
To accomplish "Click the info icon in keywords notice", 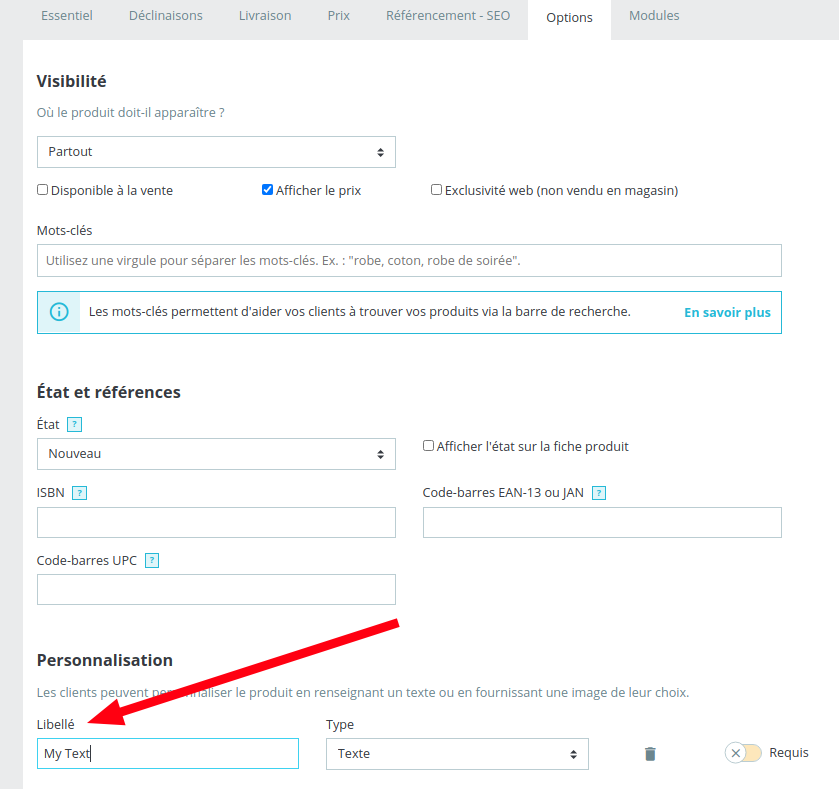I will (59, 312).
